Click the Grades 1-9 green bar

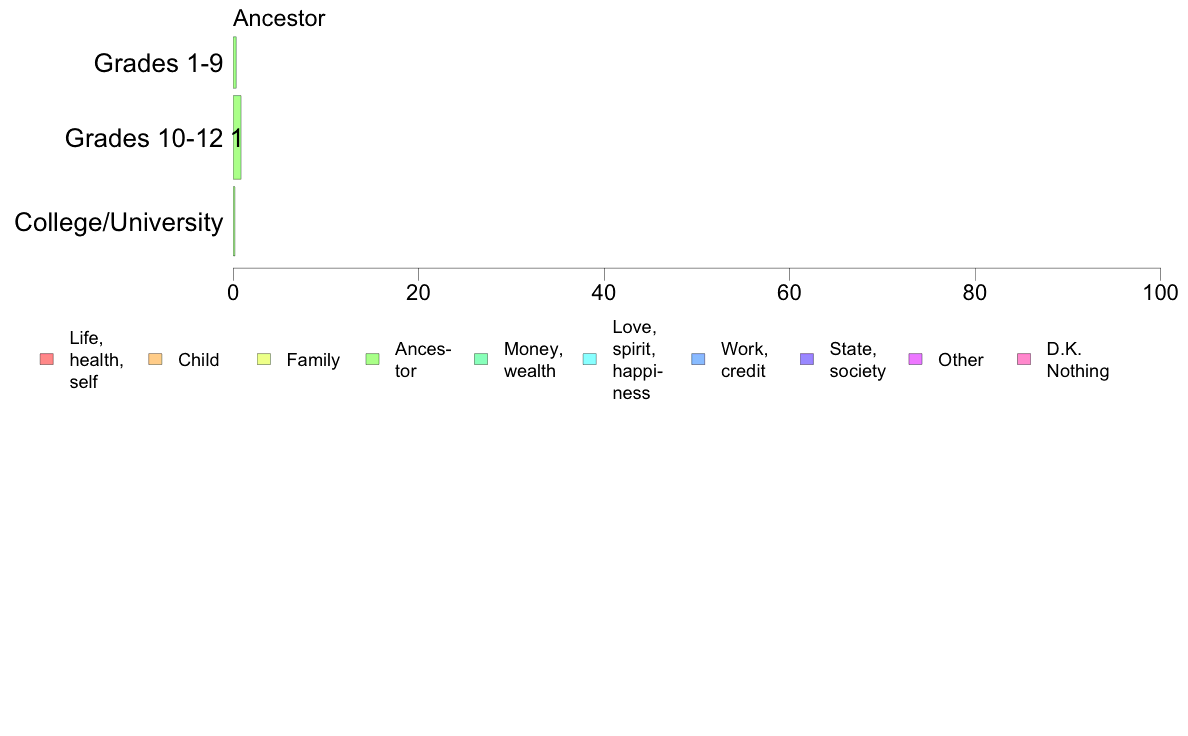[235, 62]
